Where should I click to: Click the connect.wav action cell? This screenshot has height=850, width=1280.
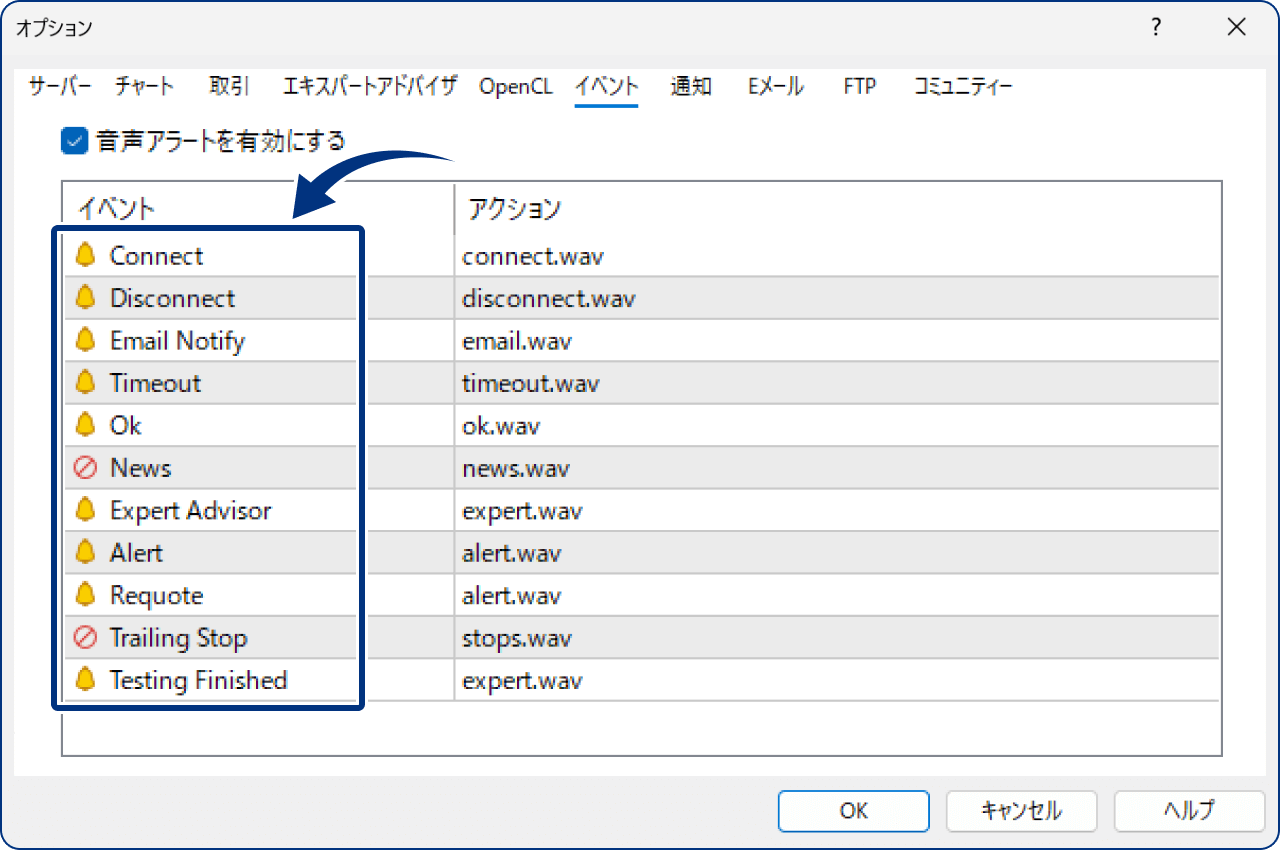point(838,256)
